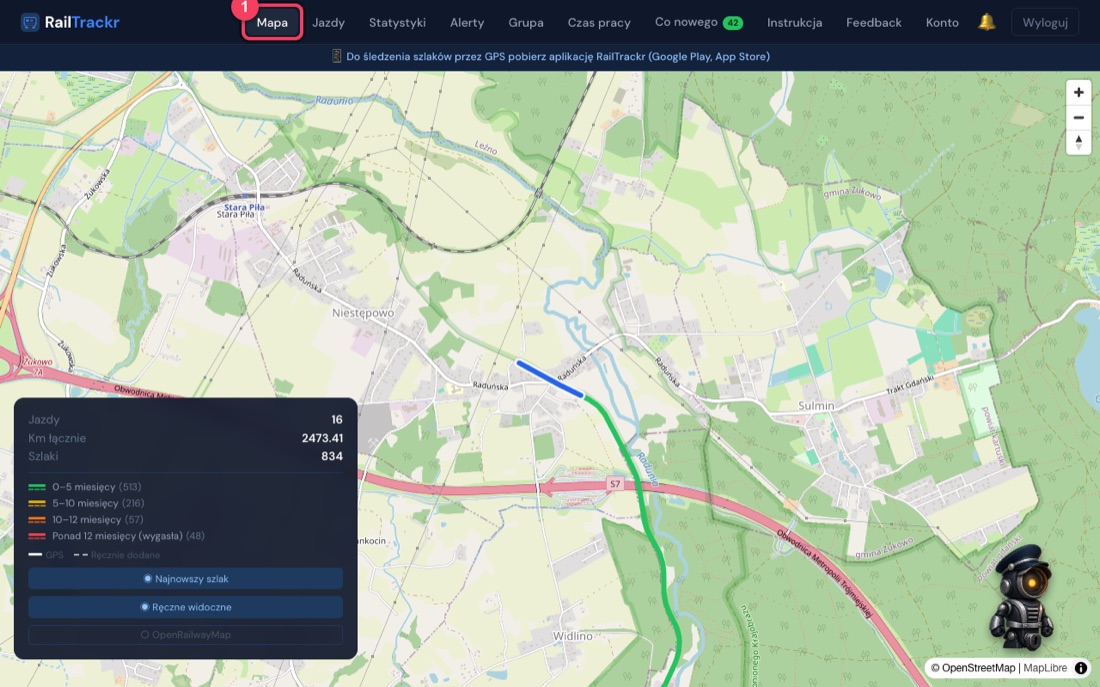Open Instrukcja page
Image resolution: width=1100 pixels, height=687 pixels.
click(x=794, y=22)
